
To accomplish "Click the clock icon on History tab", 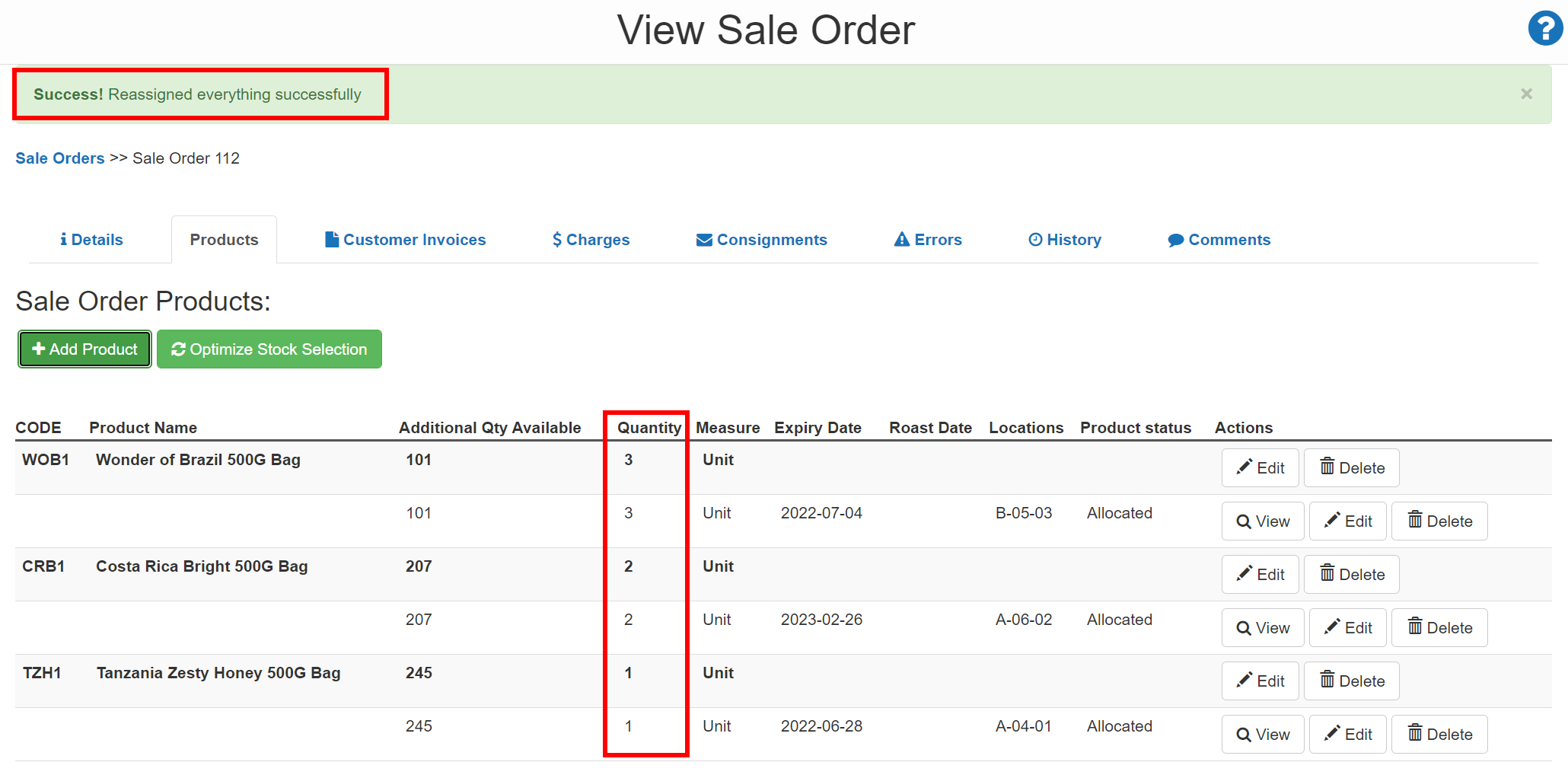I will [1035, 239].
